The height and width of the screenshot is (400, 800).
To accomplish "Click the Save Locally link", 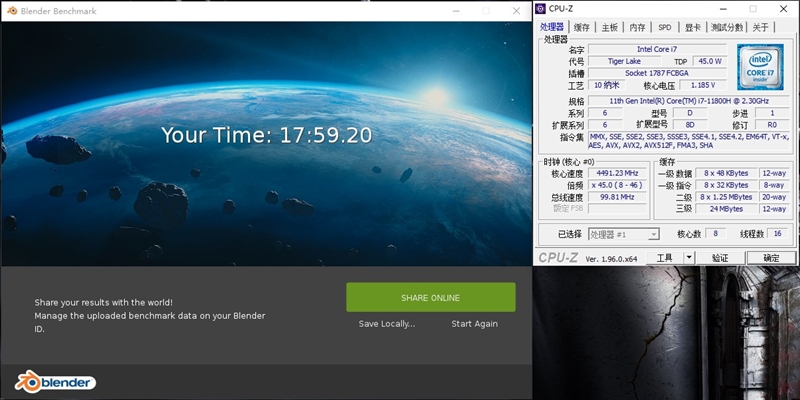I will click(387, 324).
